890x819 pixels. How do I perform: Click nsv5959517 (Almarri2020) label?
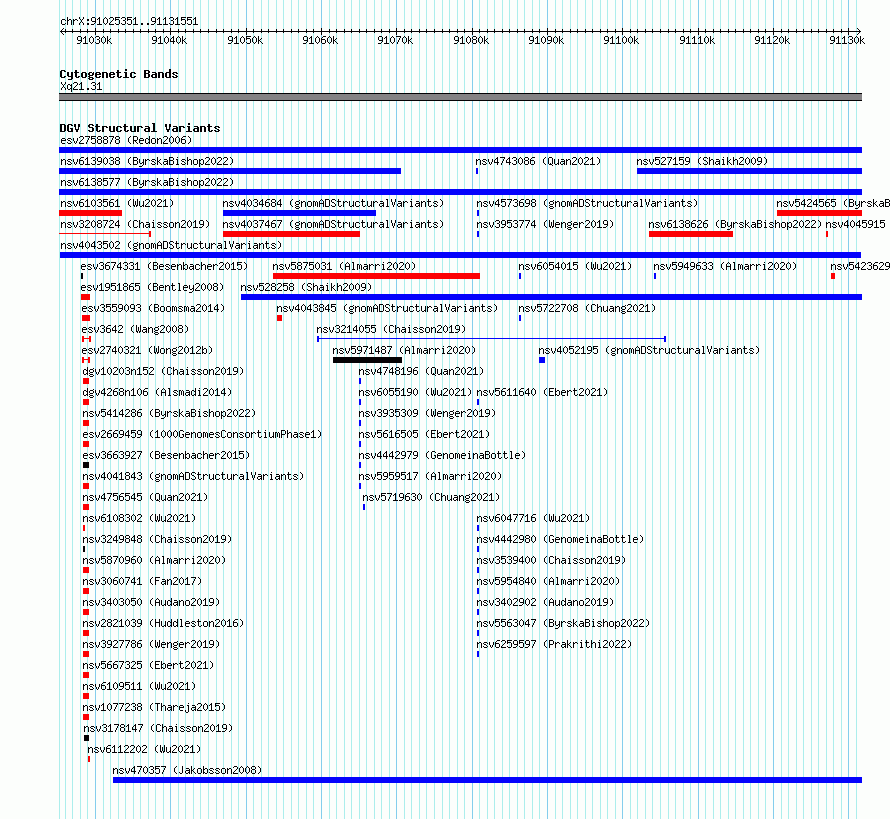(x=430, y=476)
